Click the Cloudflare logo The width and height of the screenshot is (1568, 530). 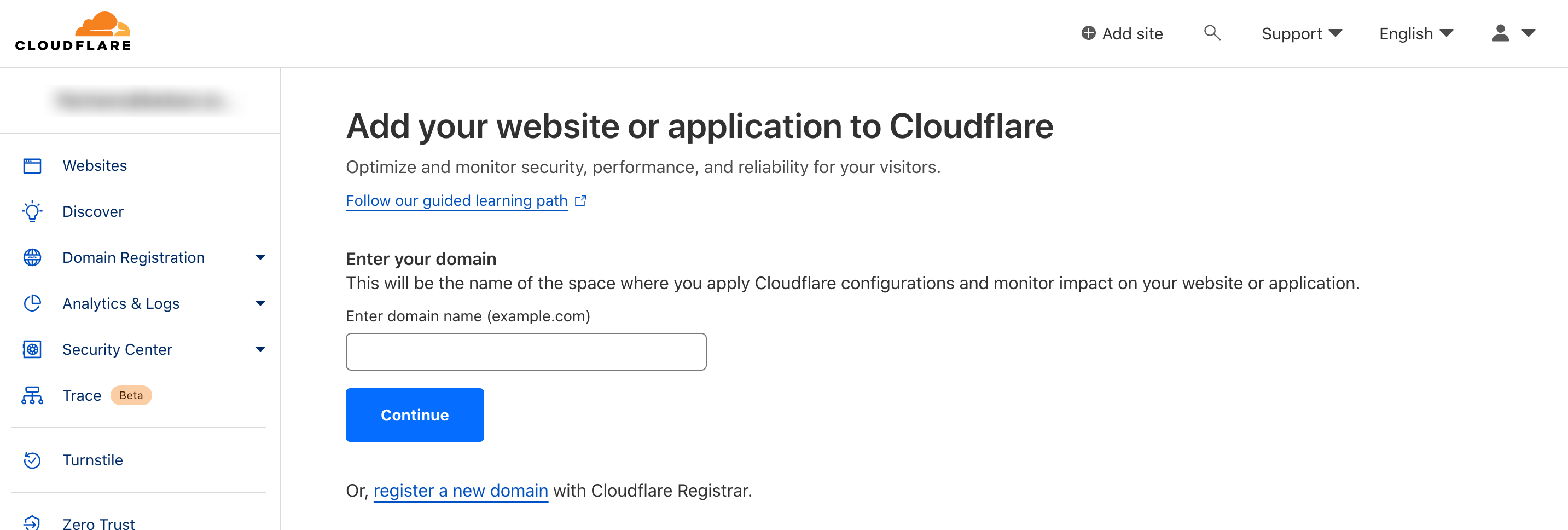(x=73, y=32)
